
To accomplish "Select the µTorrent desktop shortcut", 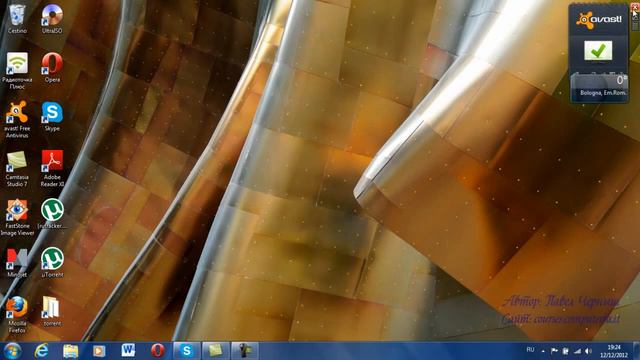I will pyautogui.click(x=52, y=262).
